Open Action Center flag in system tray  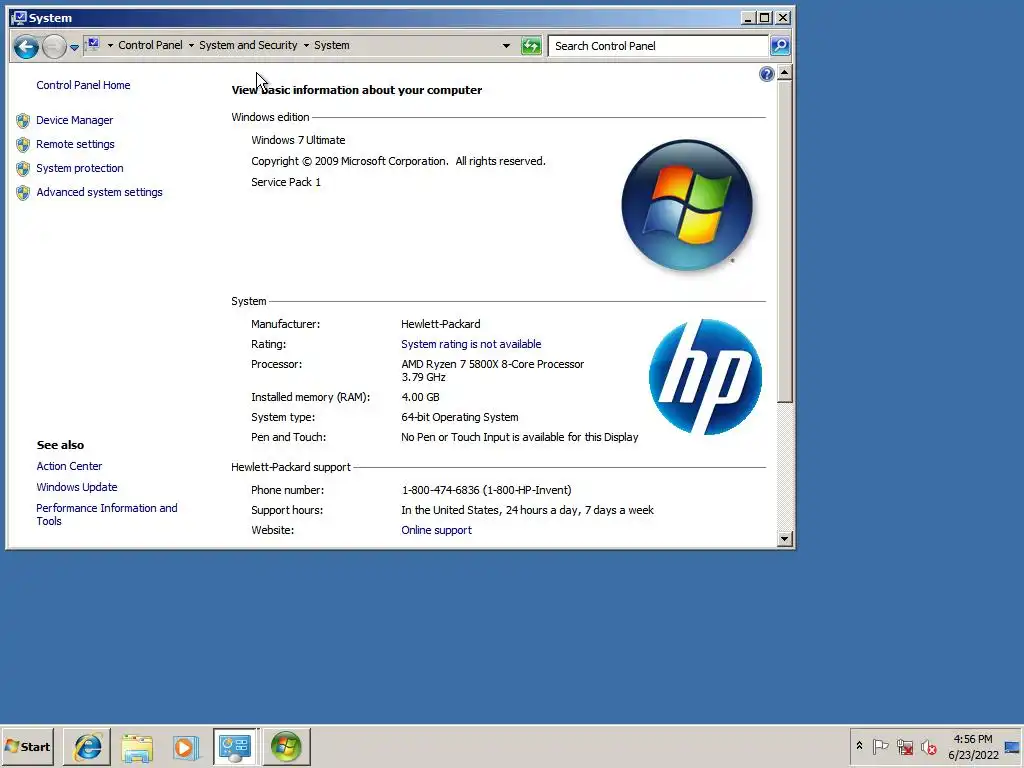[880, 746]
